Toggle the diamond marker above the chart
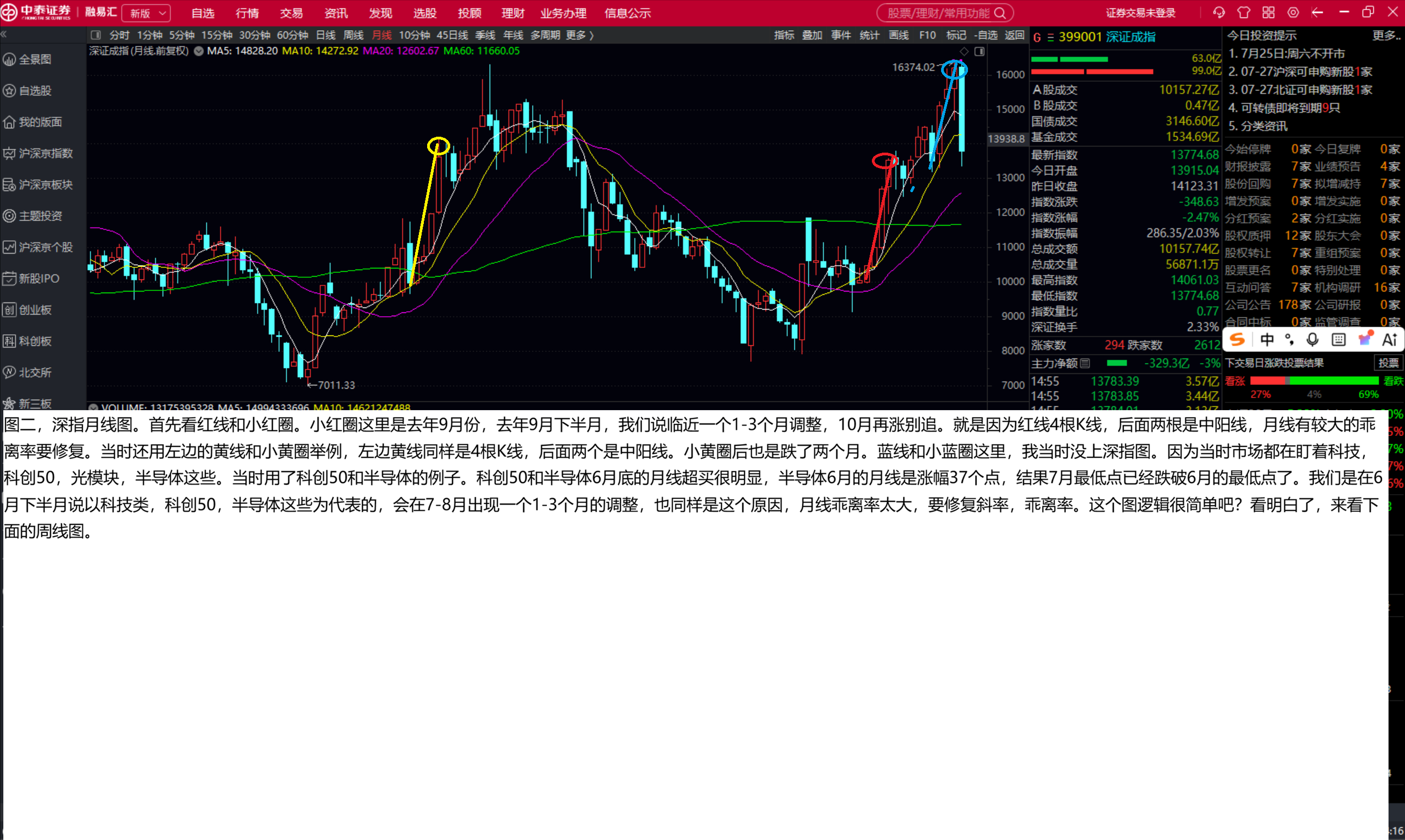 coord(964,52)
